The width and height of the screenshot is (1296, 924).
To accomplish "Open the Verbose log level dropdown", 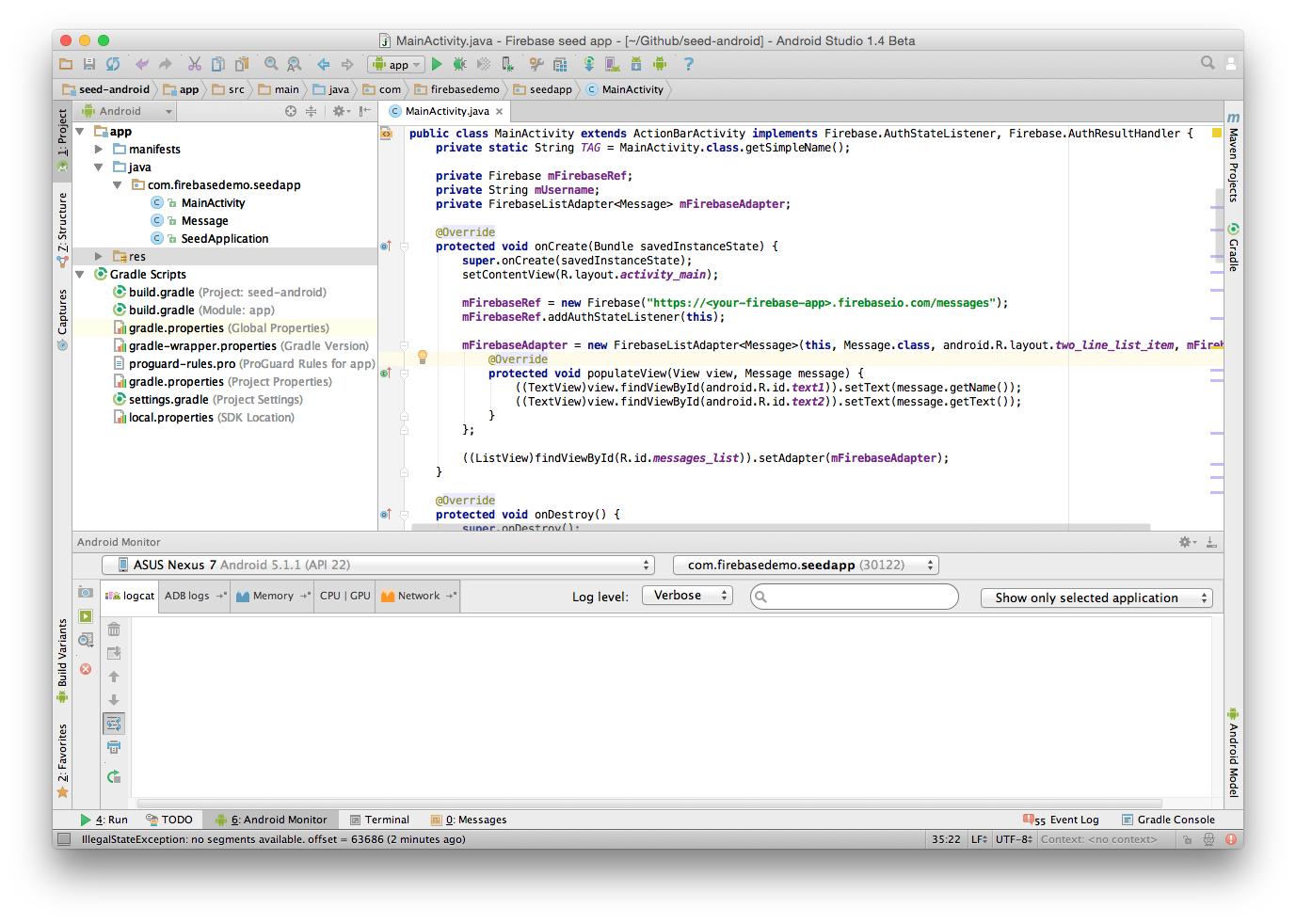I will pyautogui.click(x=687, y=596).
